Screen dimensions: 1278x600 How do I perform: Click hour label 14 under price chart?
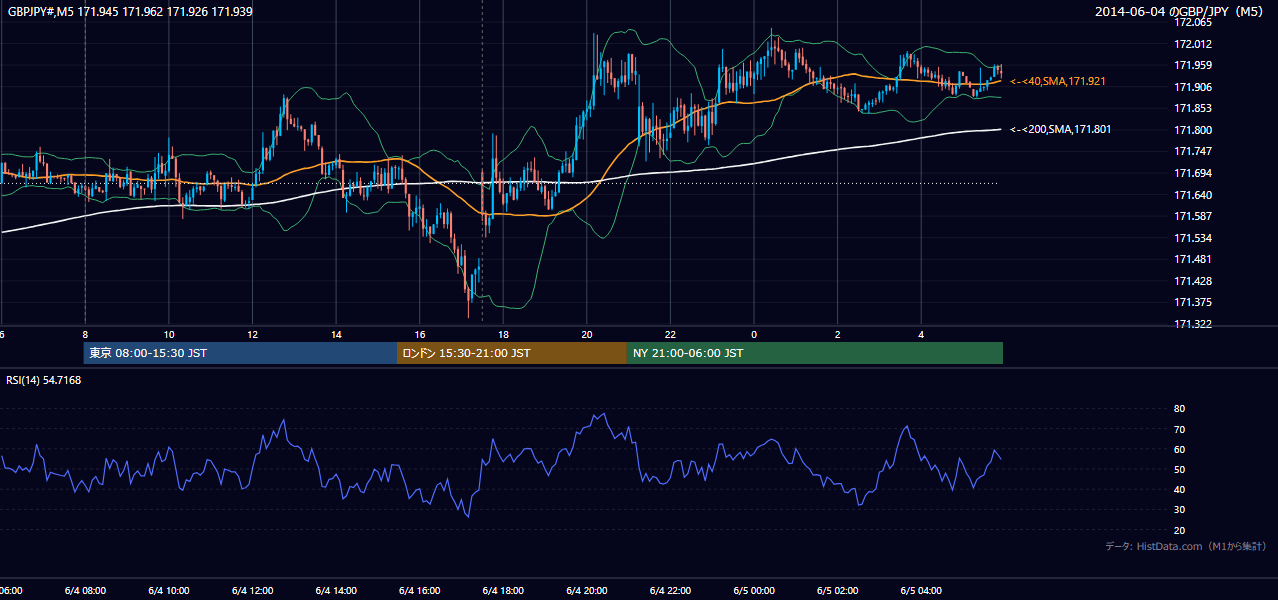pyautogui.click(x=336, y=334)
